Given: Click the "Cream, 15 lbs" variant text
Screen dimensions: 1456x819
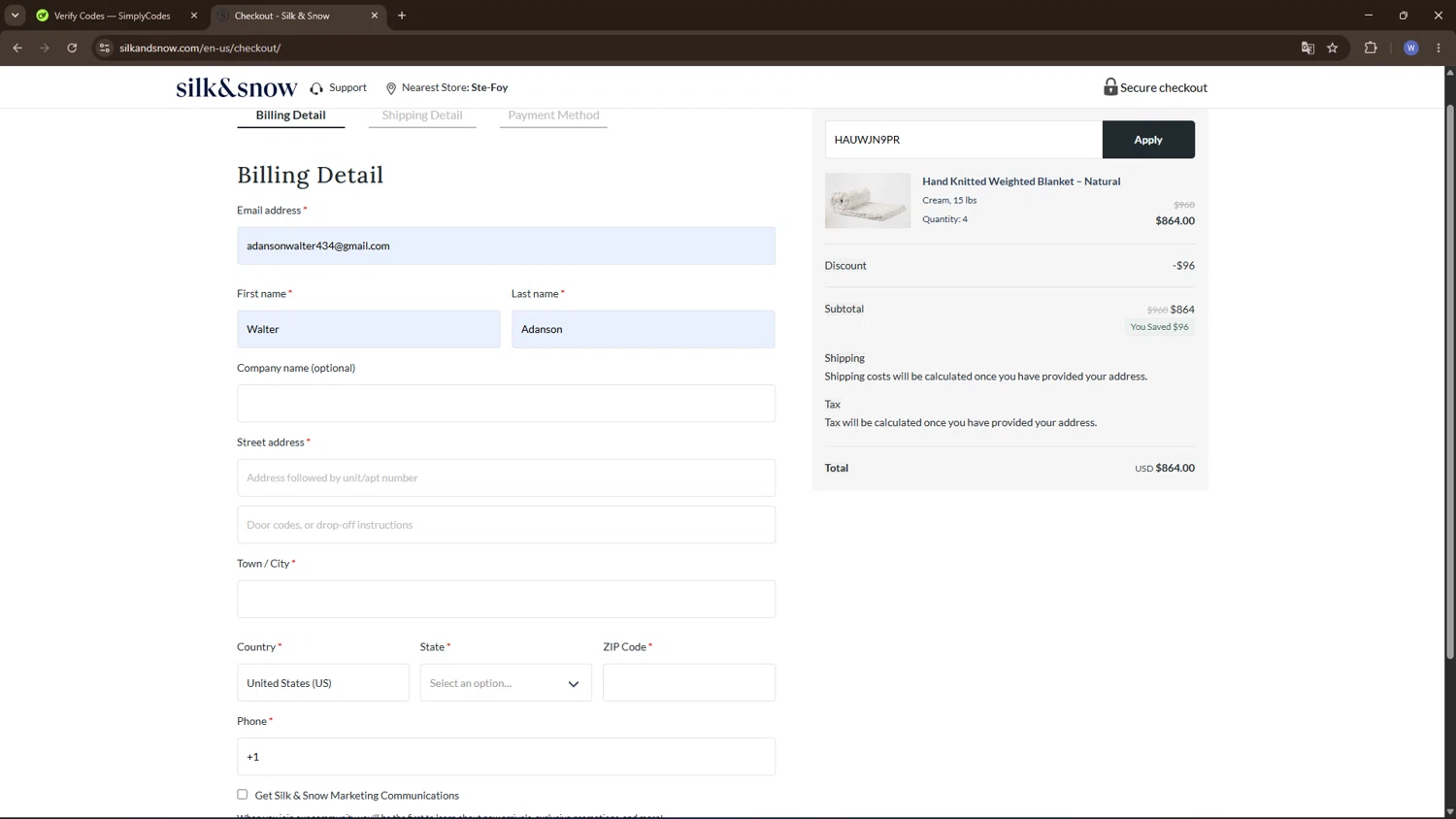Looking at the screenshot, I should [x=949, y=201].
